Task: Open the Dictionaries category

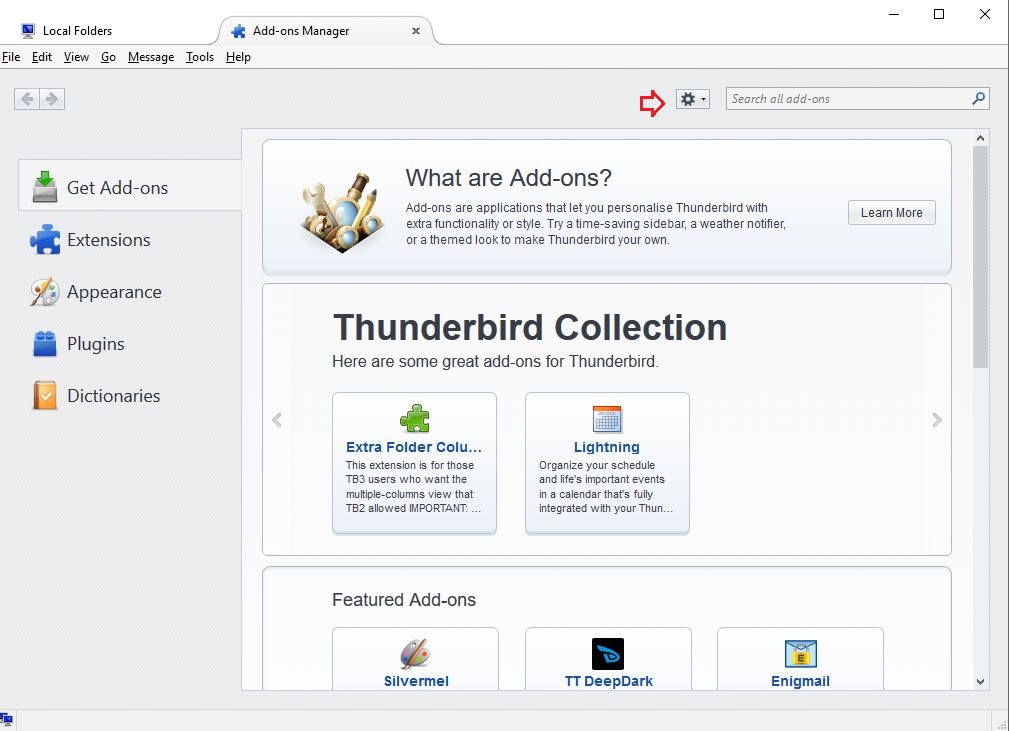Action: [130, 396]
